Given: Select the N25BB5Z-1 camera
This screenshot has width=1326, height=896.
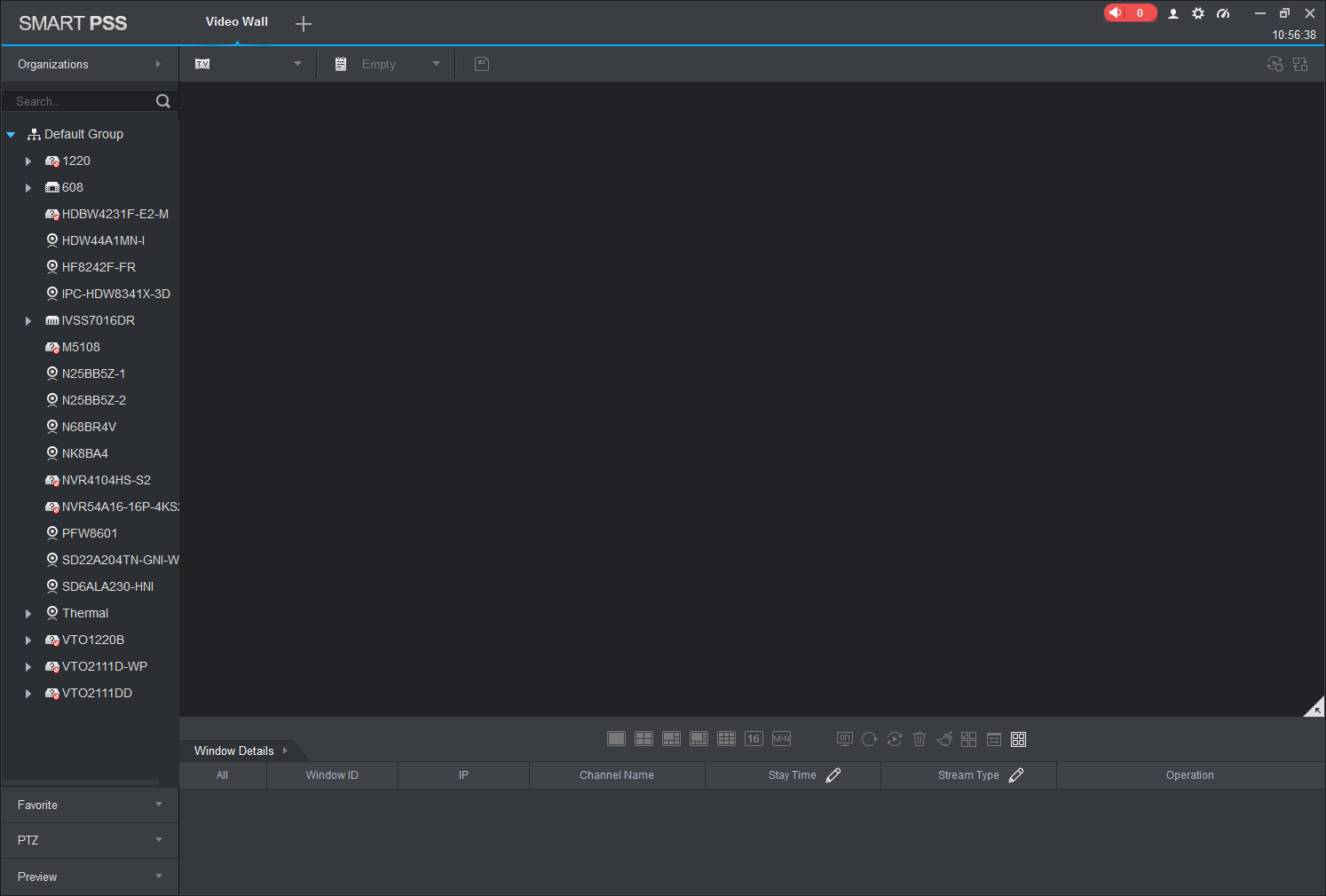Looking at the screenshot, I should coord(85,373).
